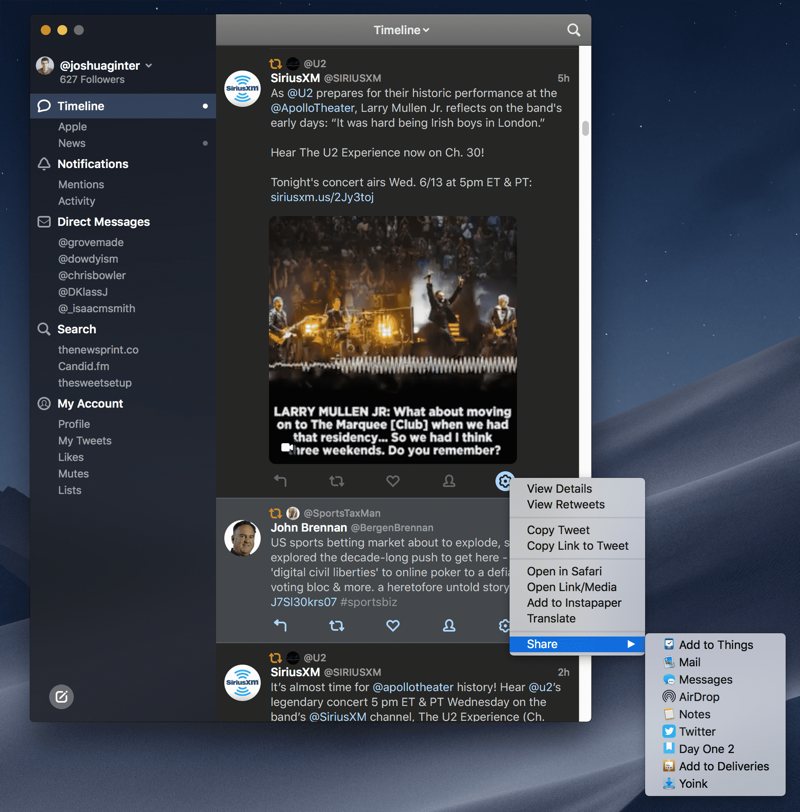Open the @apolloTheater mention in 2h tweet

click(x=413, y=687)
